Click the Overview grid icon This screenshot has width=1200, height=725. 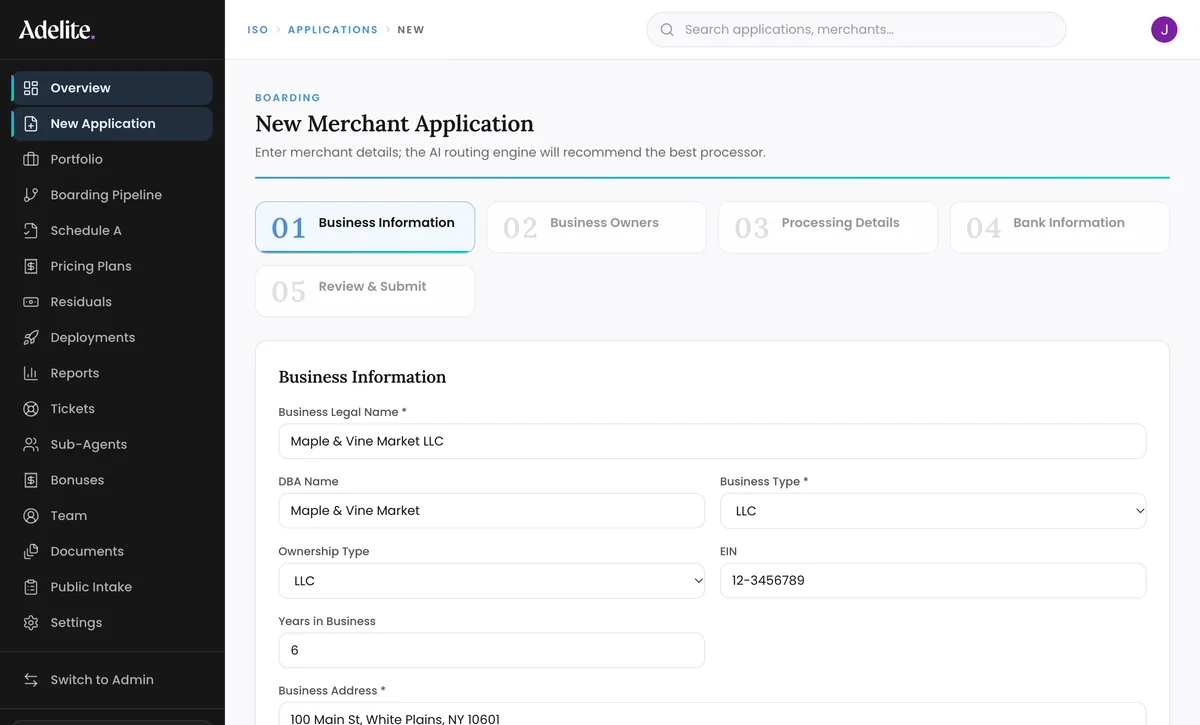coord(31,88)
